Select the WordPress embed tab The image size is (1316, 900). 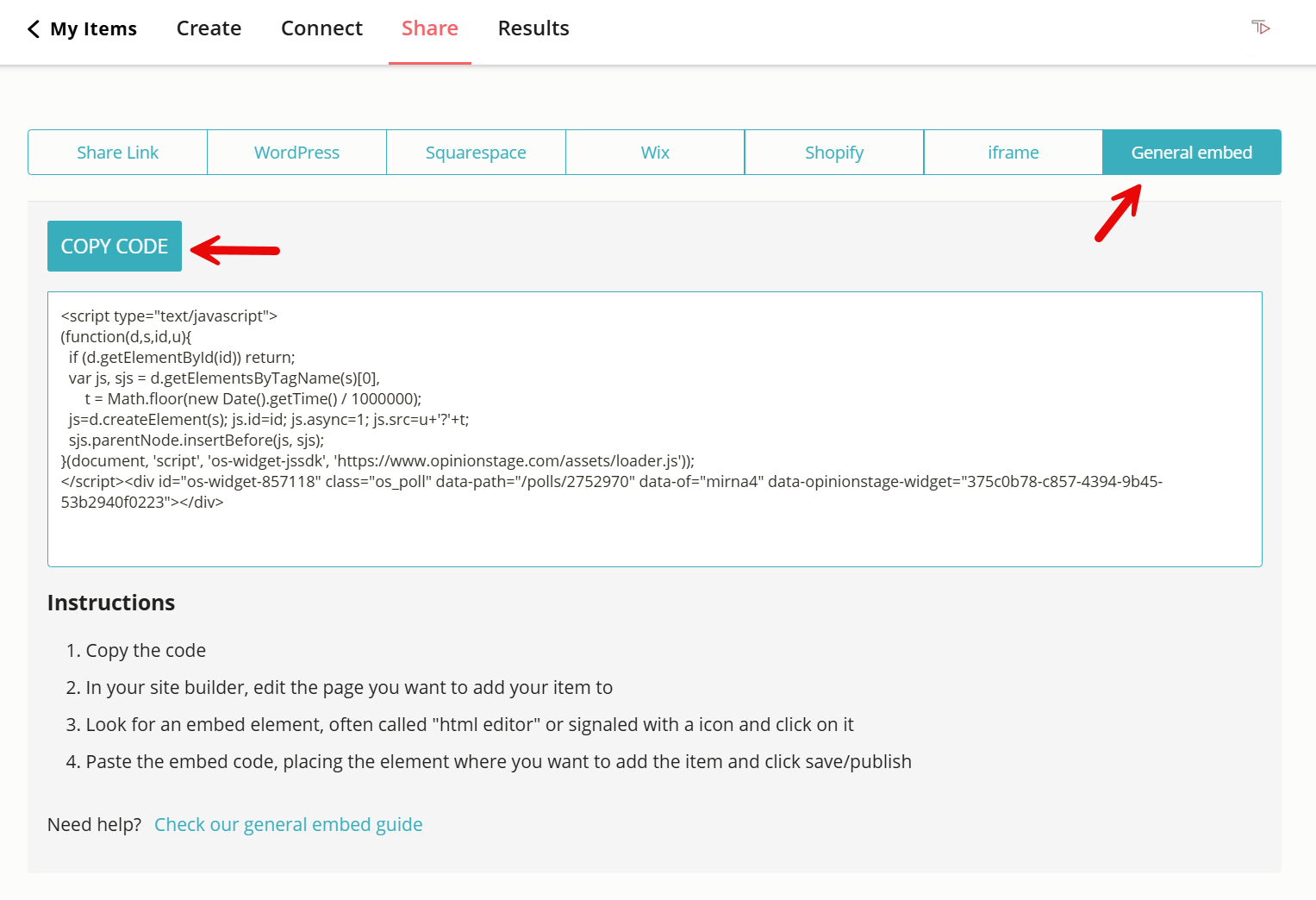coord(296,152)
